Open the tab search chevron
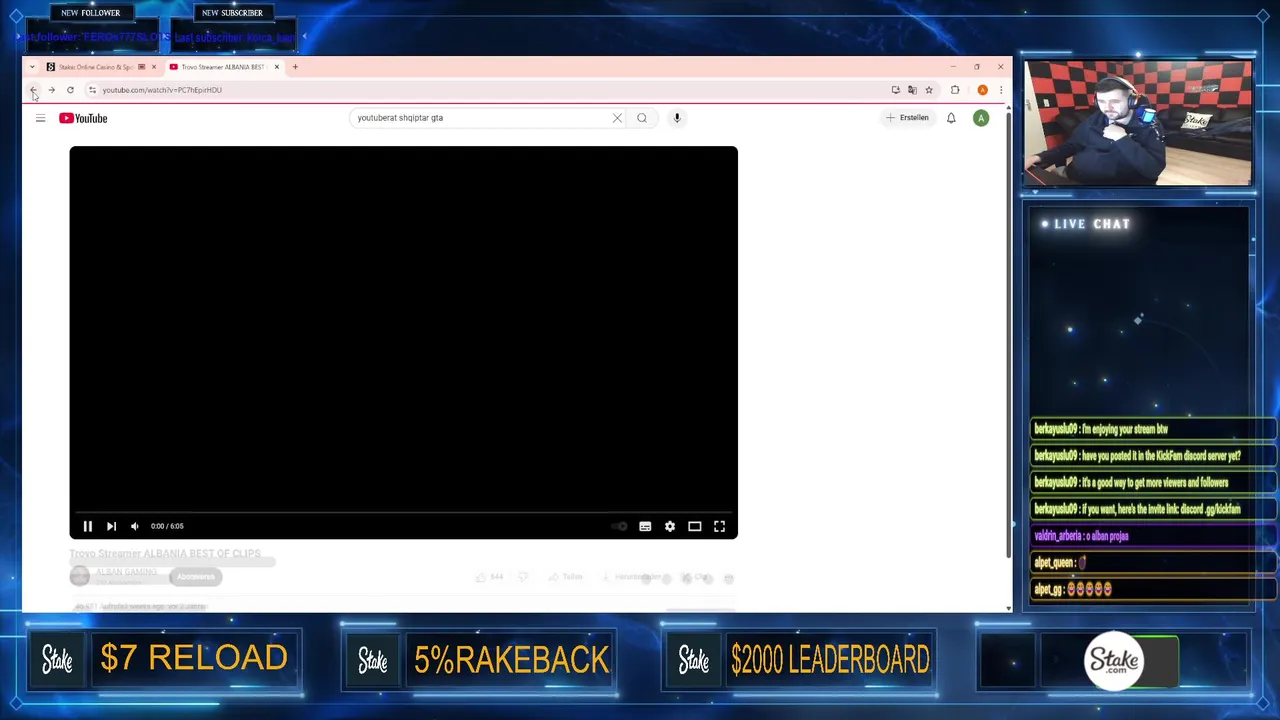This screenshot has height=720, width=1280. (x=32, y=67)
